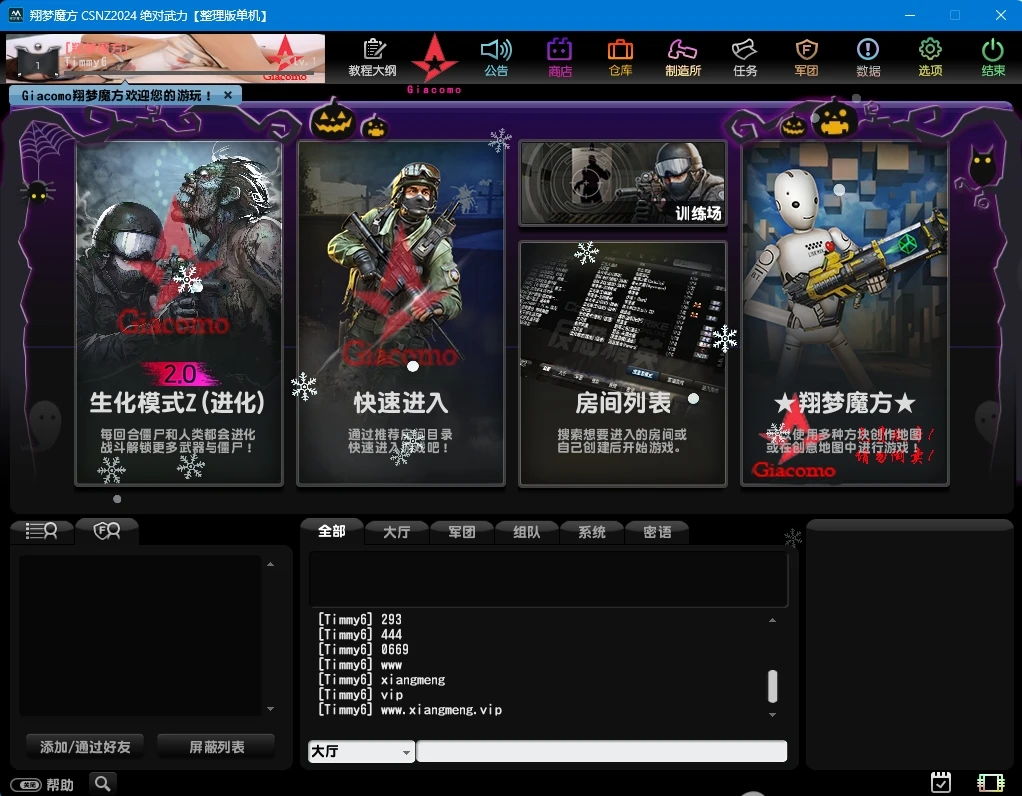Click chat line "www.xiangmeng.vip"
Image resolution: width=1022 pixels, height=796 pixels.
[441, 710]
